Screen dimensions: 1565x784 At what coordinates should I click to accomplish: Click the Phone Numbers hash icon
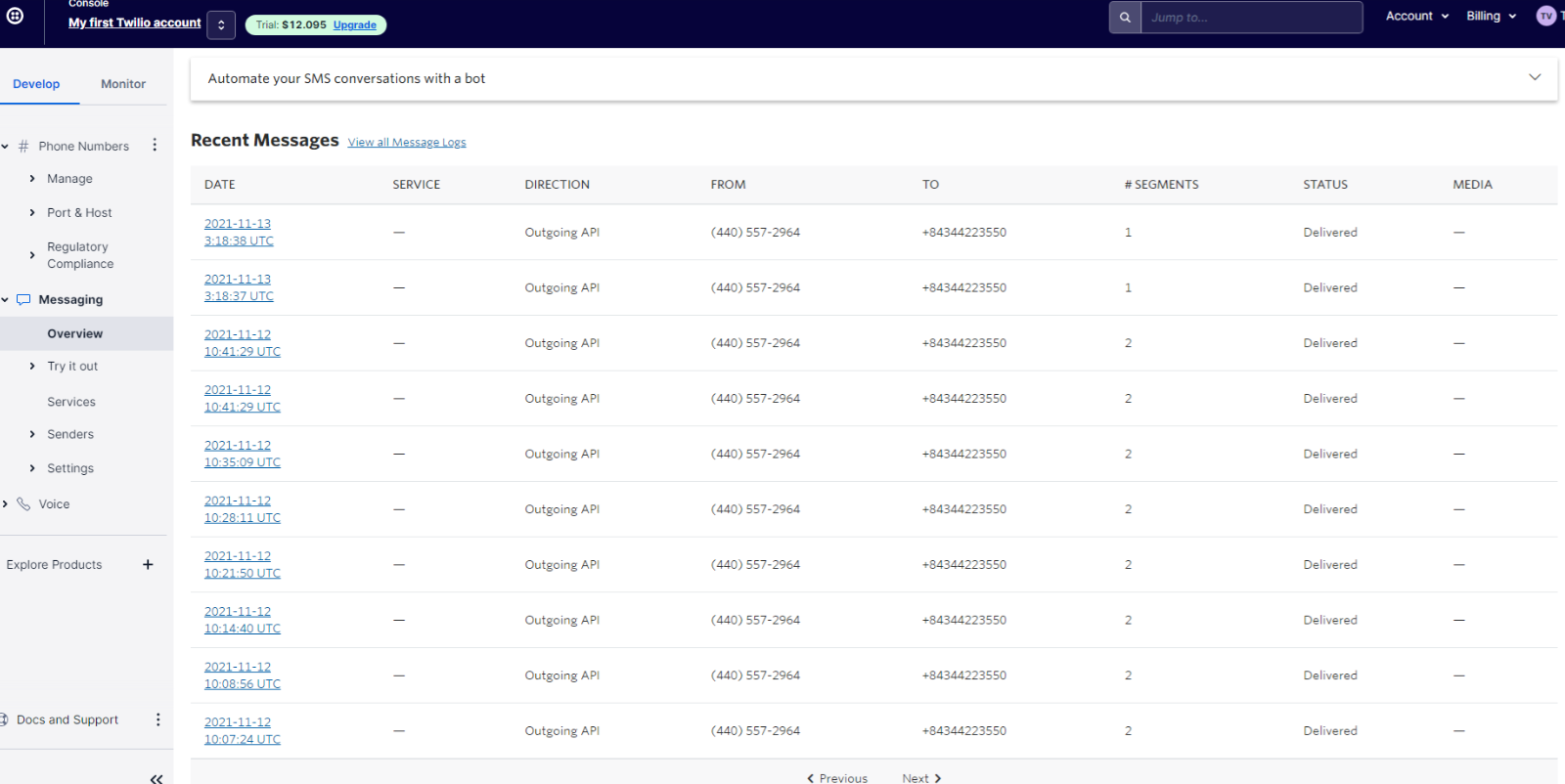point(23,146)
